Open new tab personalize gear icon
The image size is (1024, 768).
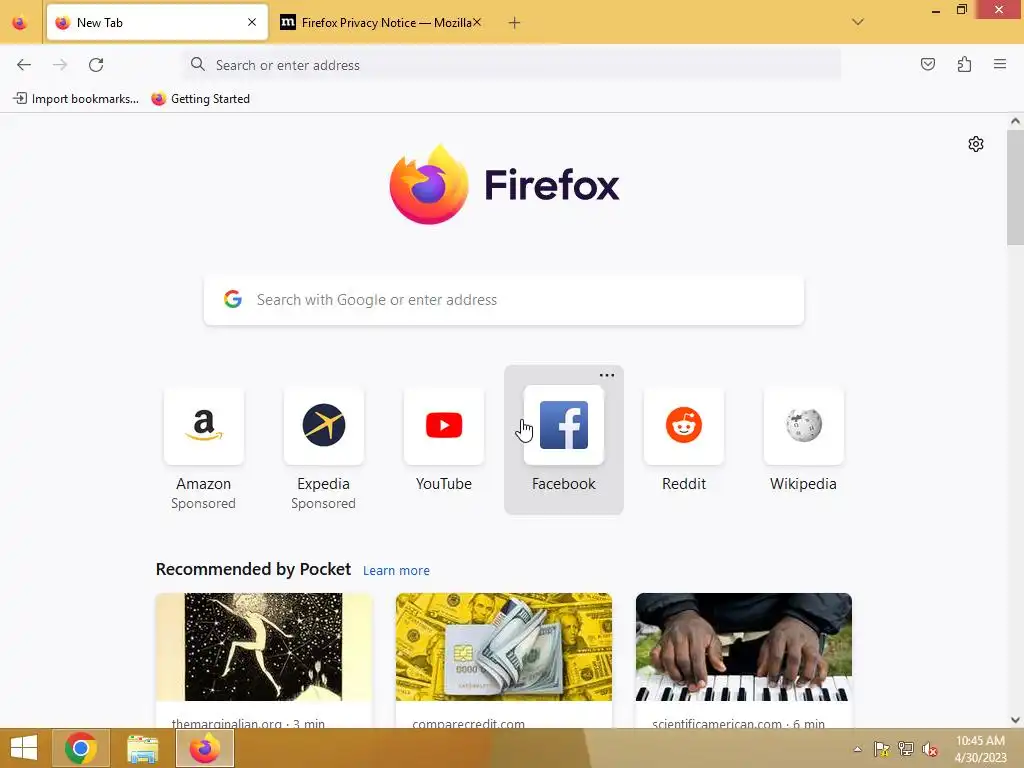[976, 144]
